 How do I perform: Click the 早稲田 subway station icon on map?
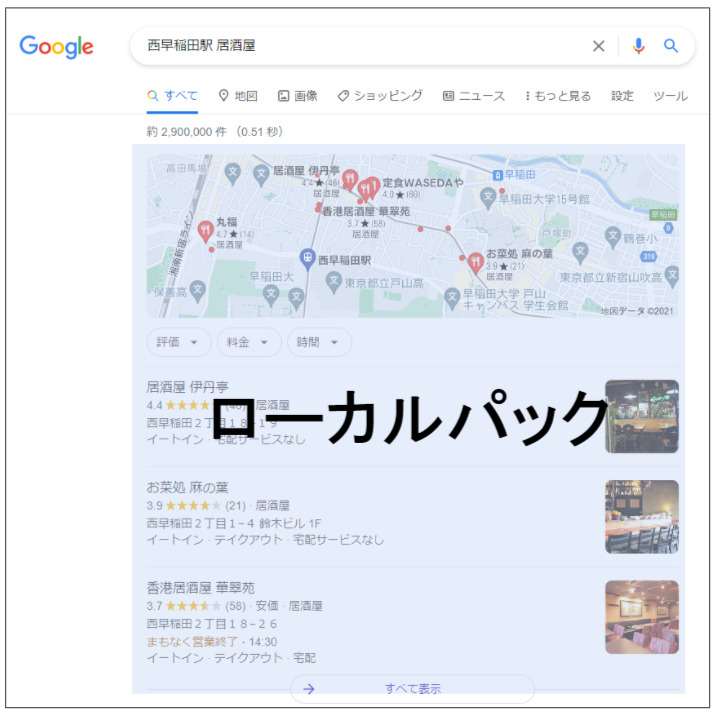(x=498, y=175)
